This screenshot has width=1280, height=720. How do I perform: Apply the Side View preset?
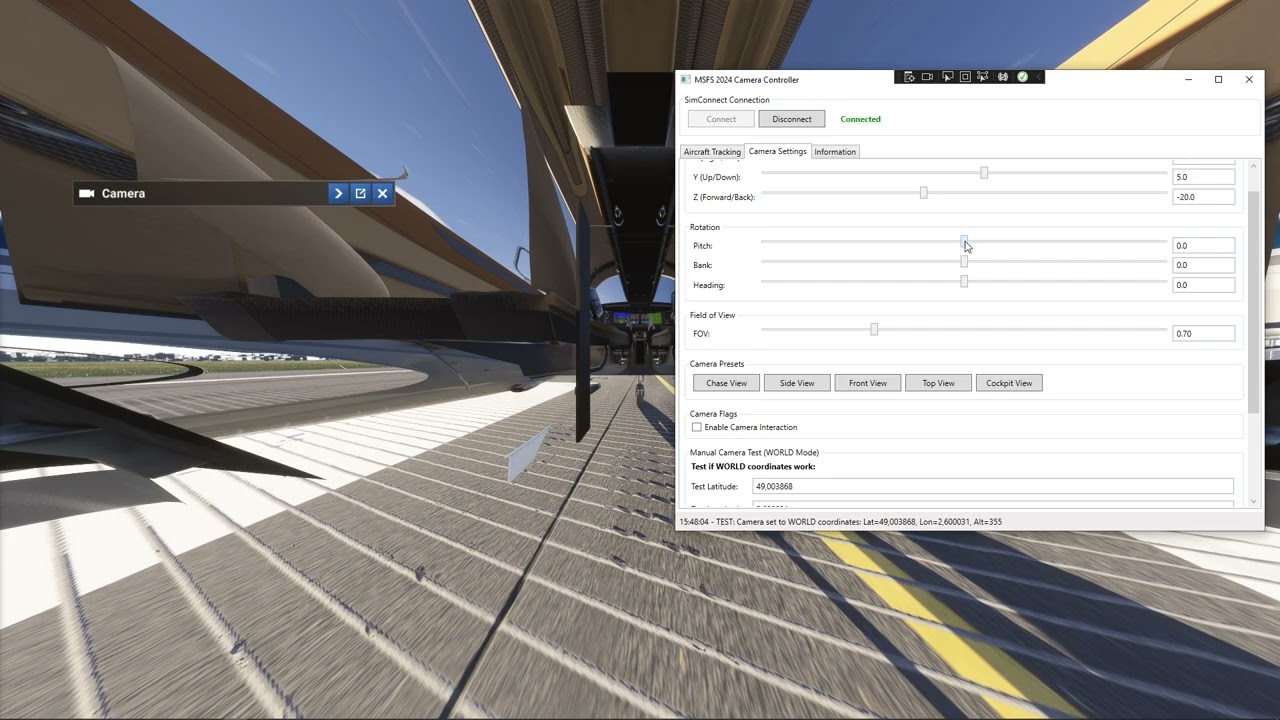click(797, 383)
